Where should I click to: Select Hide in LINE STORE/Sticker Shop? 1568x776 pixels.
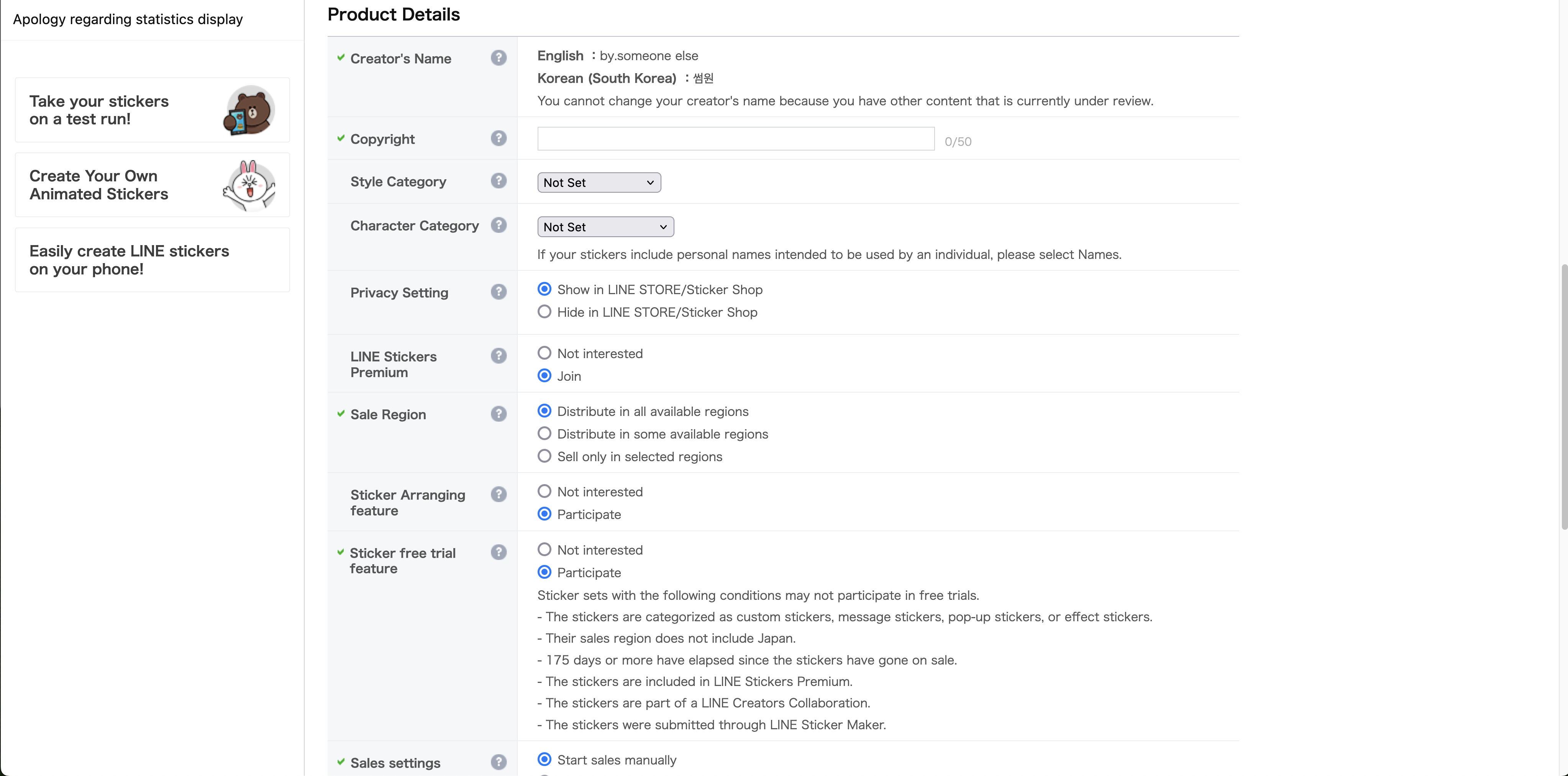point(544,312)
